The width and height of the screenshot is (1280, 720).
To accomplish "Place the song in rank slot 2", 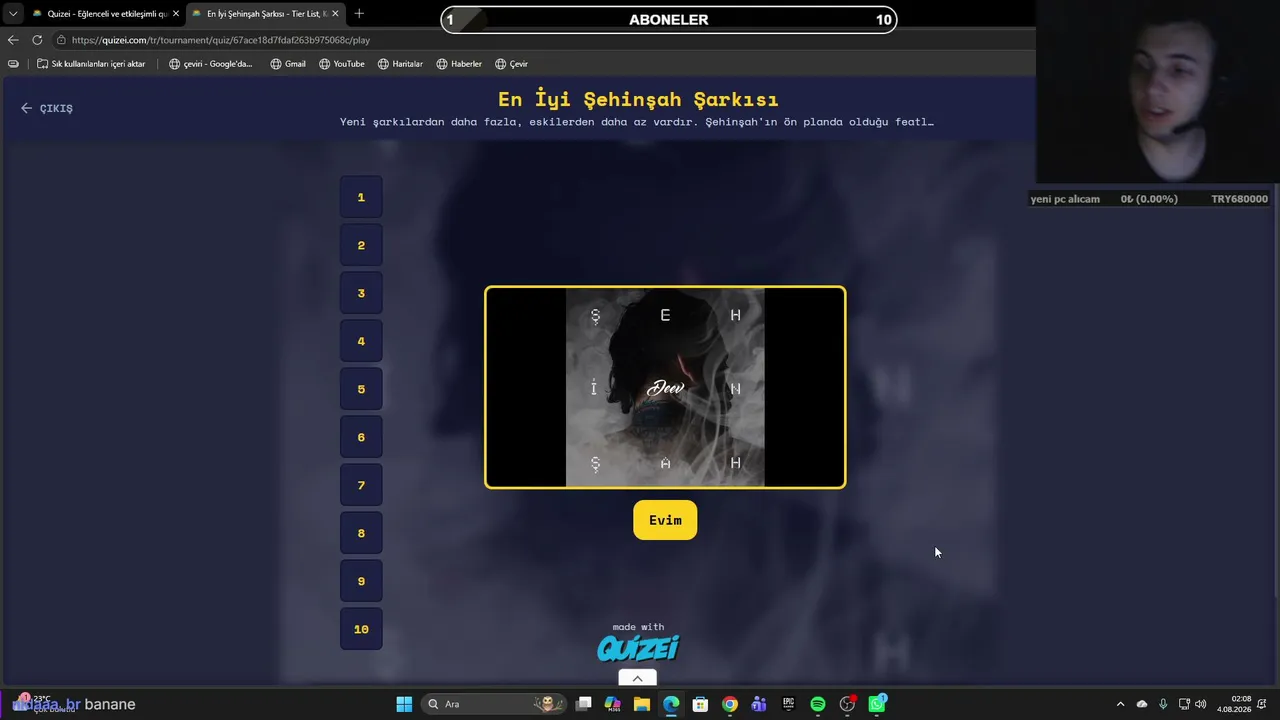I will [x=361, y=245].
